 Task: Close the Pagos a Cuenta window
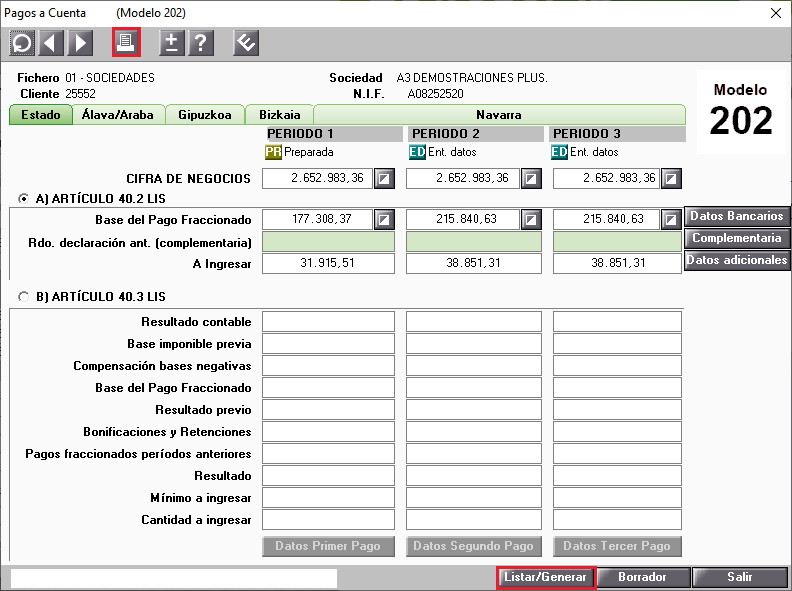tap(776, 13)
